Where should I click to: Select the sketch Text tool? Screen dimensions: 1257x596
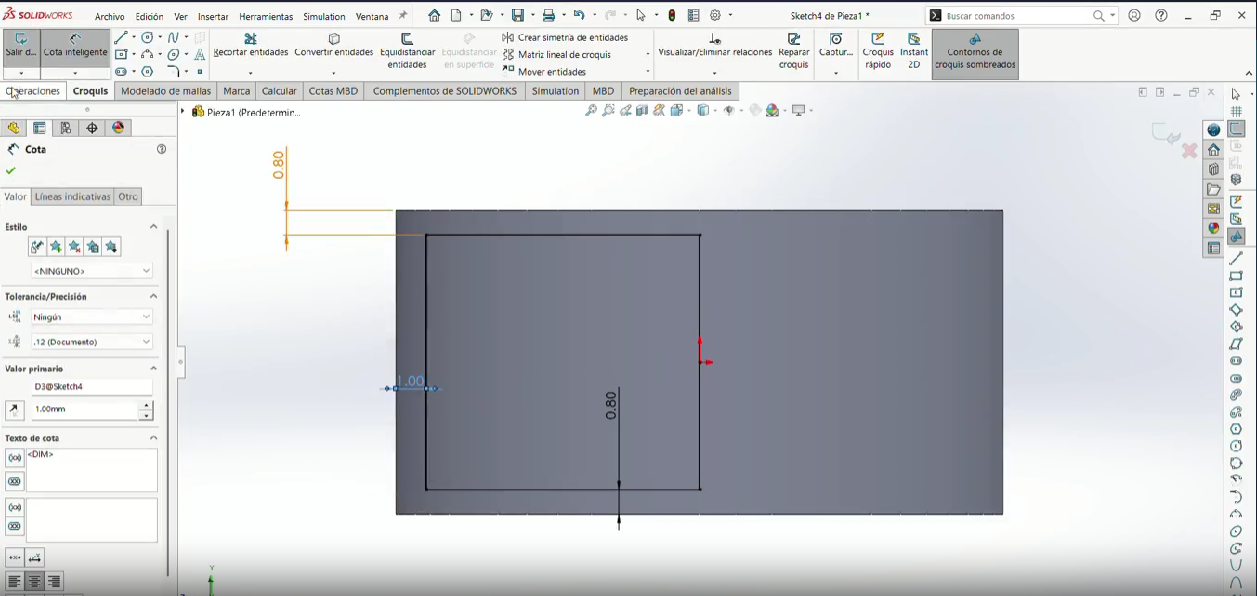tap(199, 55)
